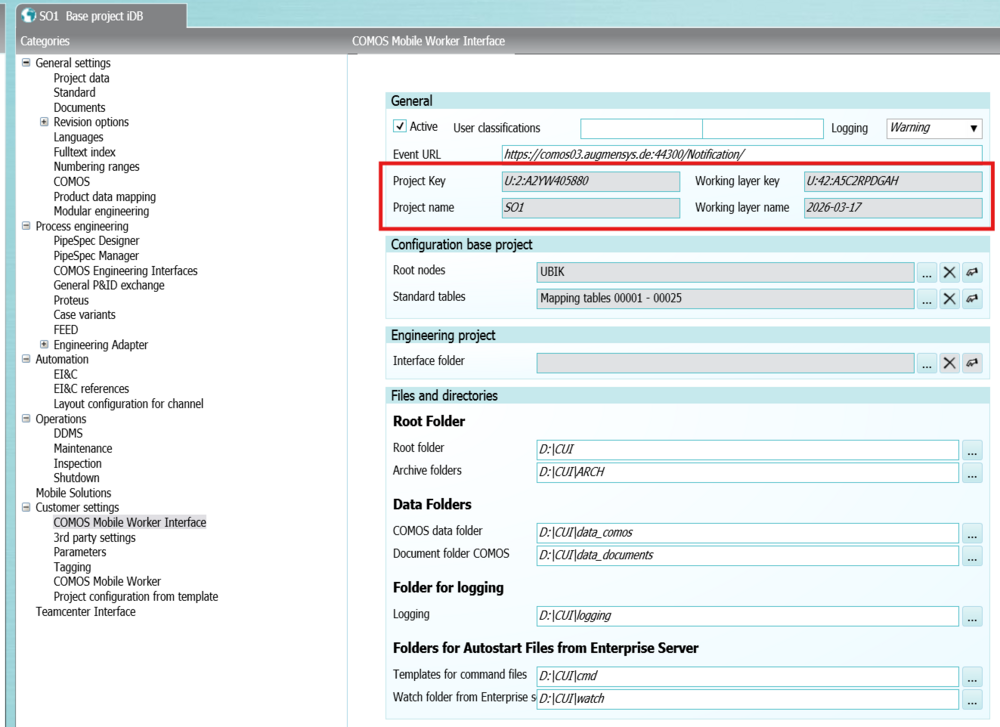Browse for Standard tables with the ellipsis button
The width and height of the screenshot is (1000, 727).
tap(927, 298)
